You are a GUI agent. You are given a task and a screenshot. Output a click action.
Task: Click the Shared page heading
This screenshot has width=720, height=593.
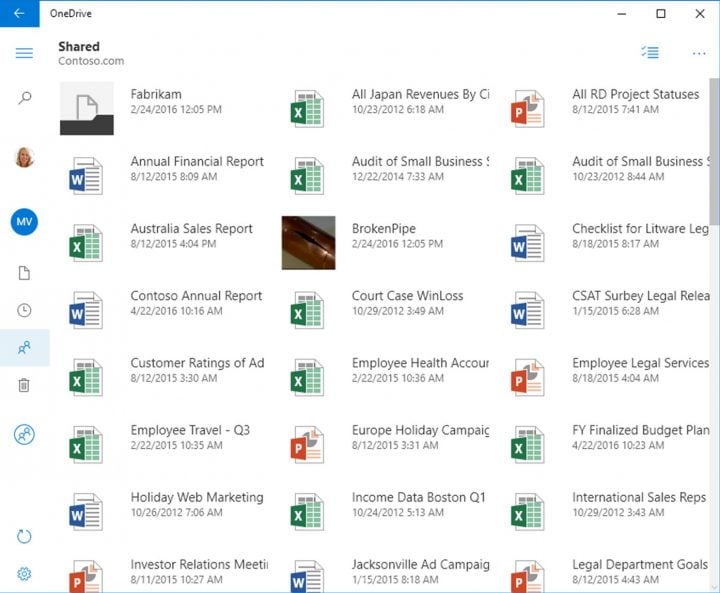(79, 46)
